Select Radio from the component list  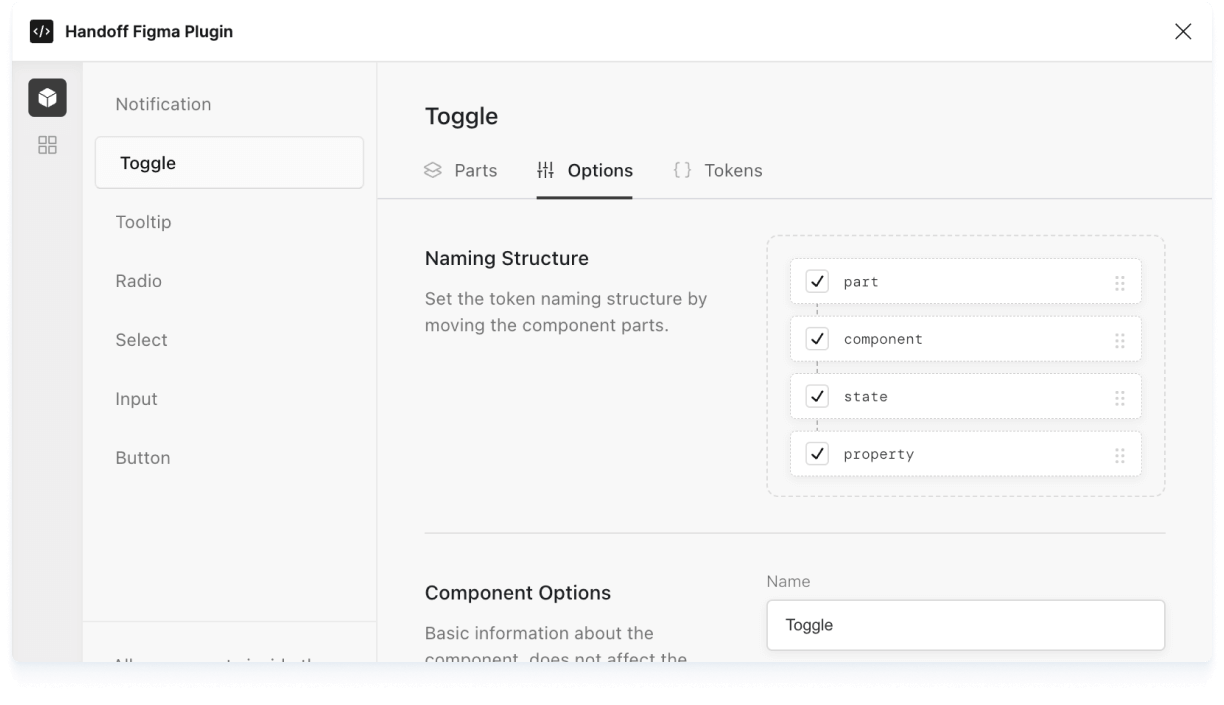click(139, 281)
